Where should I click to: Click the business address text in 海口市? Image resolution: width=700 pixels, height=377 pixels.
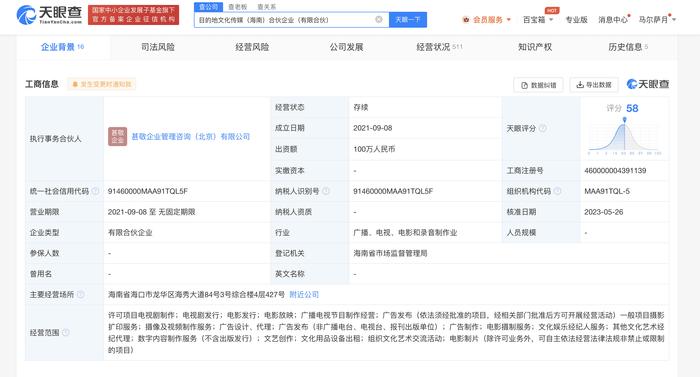[196, 294]
